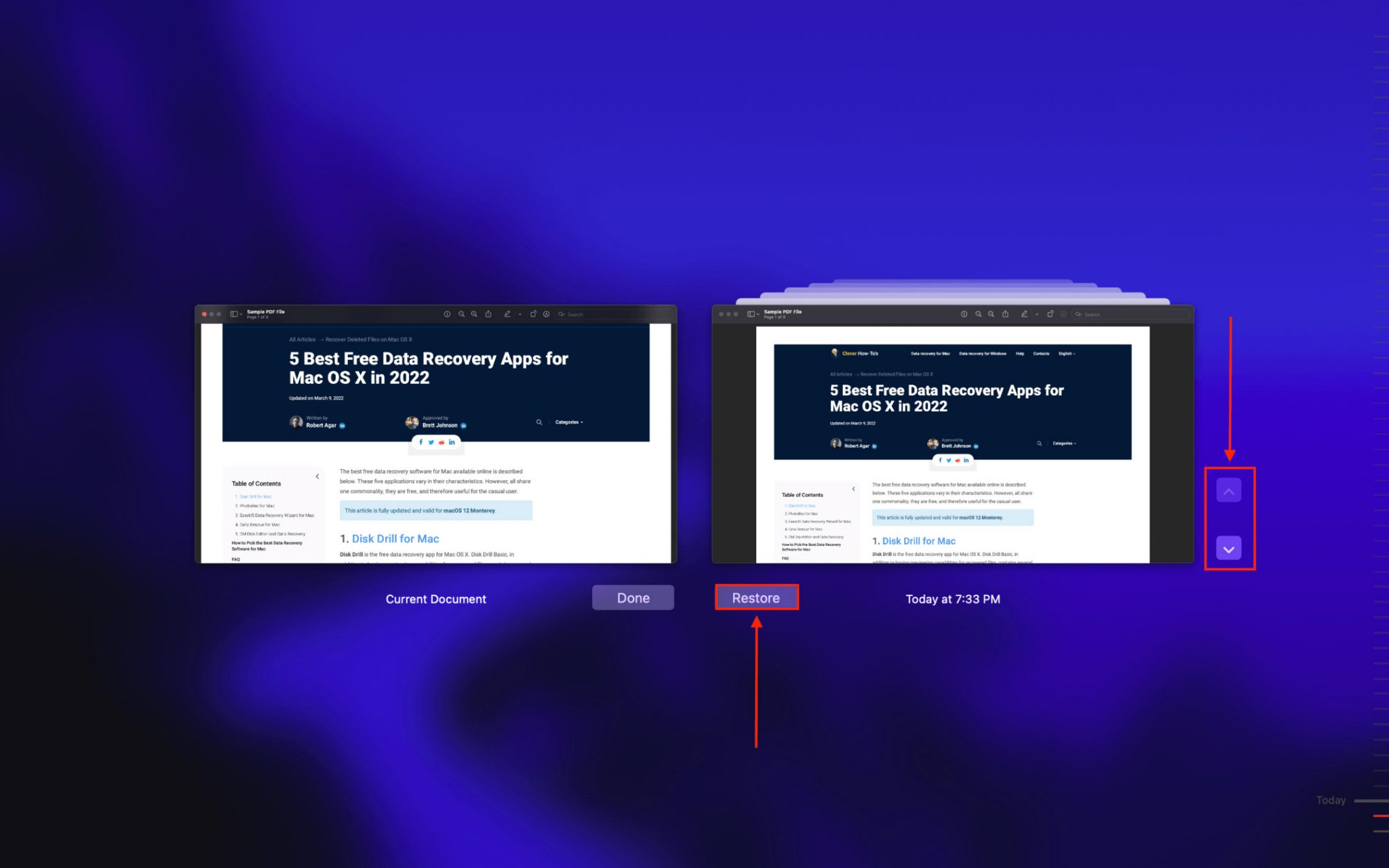Click the annotation markup icon in toolbar
This screenshot has width=1389, height=868.
click(507, 313)
